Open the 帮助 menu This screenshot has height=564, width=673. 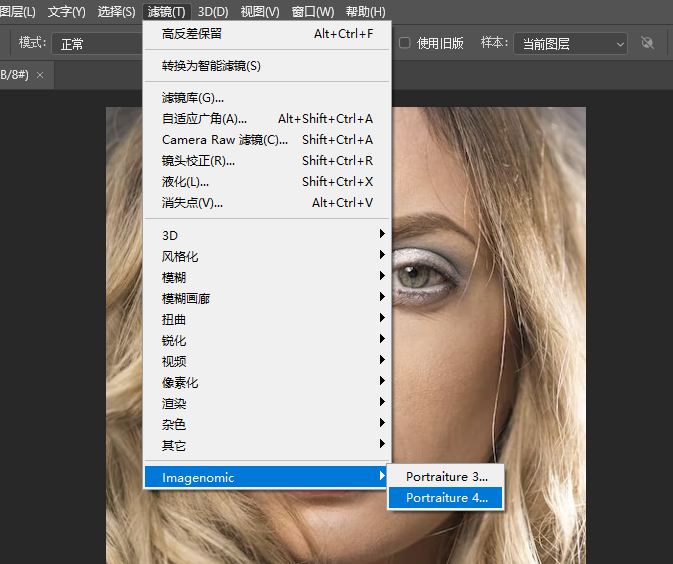tap(364, 12)
